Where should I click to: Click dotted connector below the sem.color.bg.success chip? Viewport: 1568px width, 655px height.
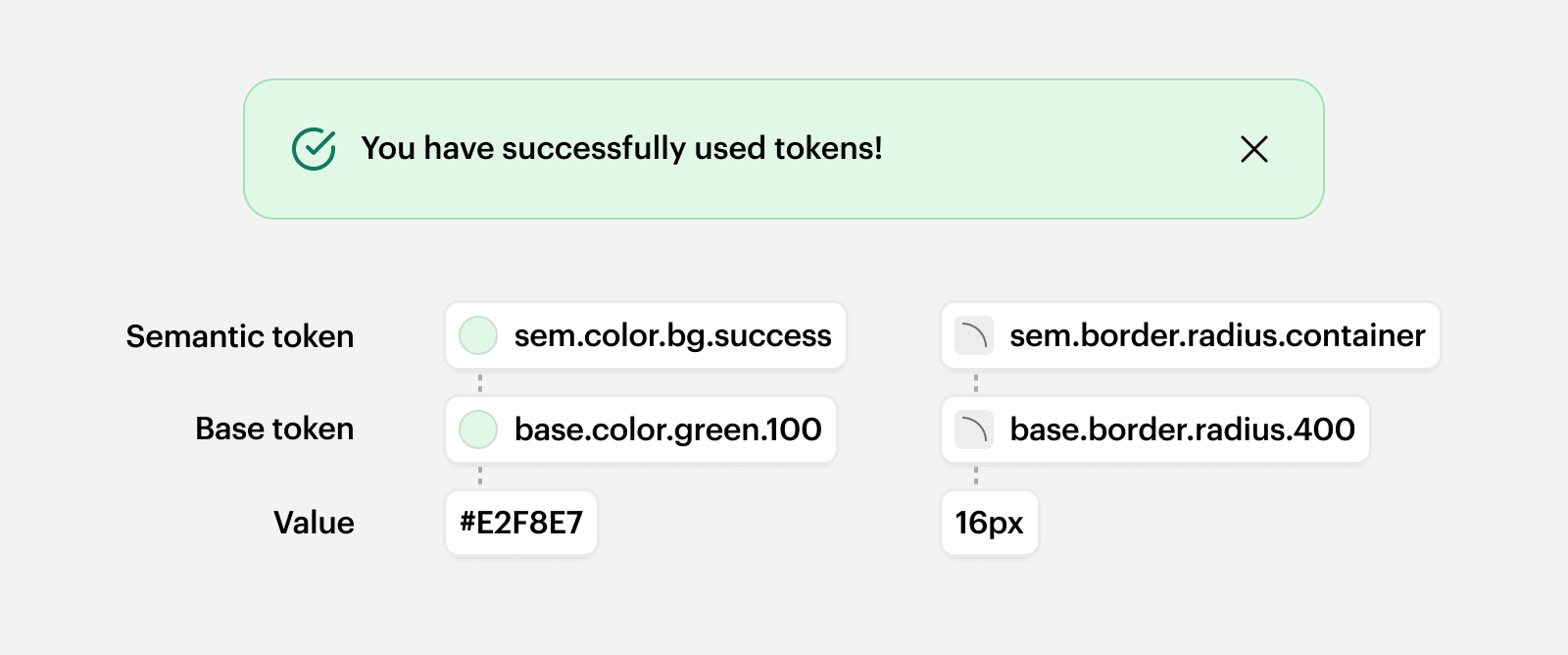click(480, 382)
